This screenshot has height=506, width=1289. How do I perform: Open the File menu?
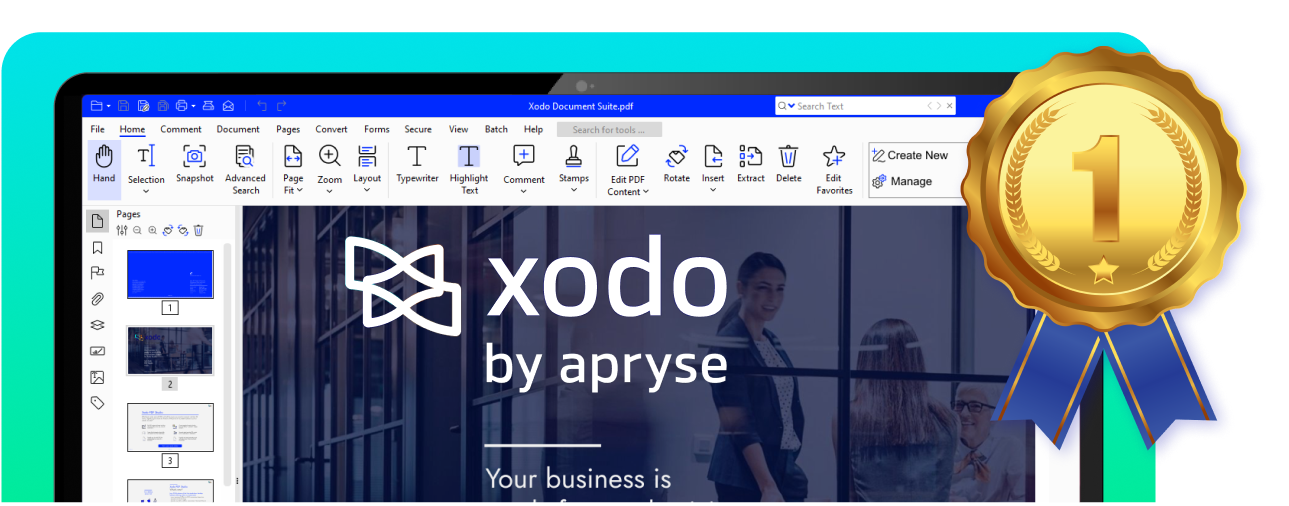[x=97, y=129]
